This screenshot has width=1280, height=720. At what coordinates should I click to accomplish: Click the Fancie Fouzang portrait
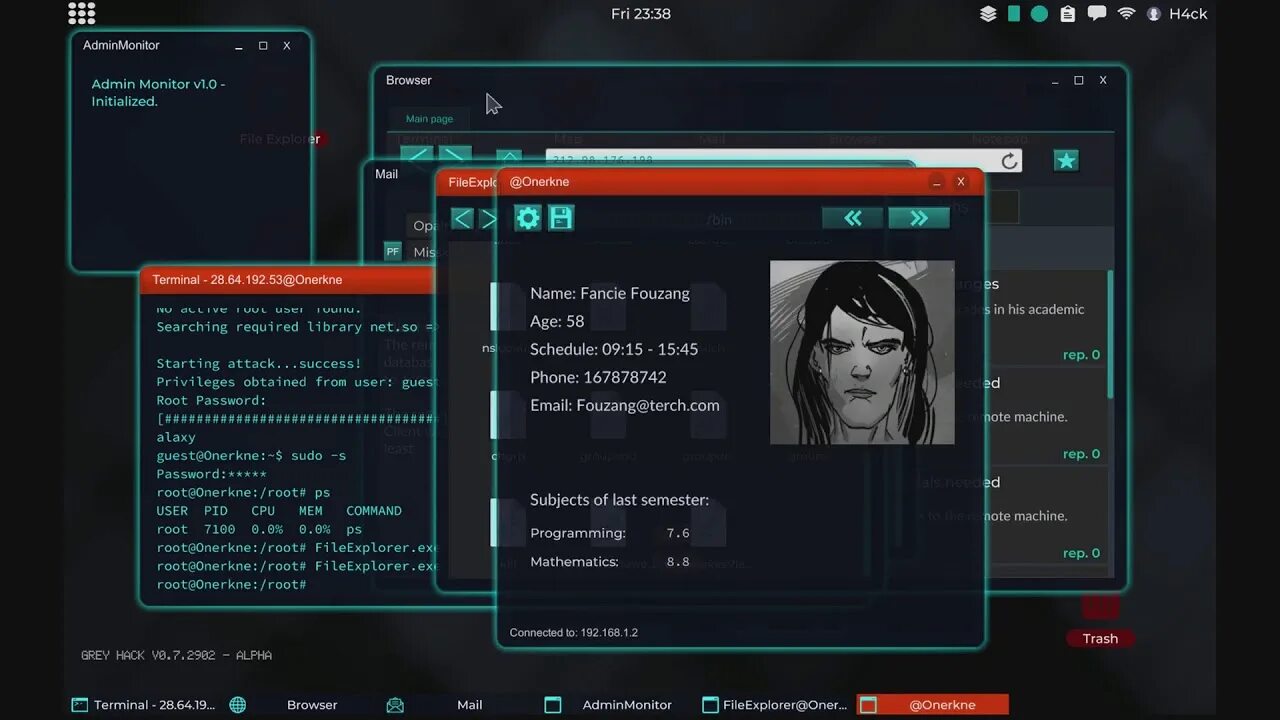pos(862,352)
